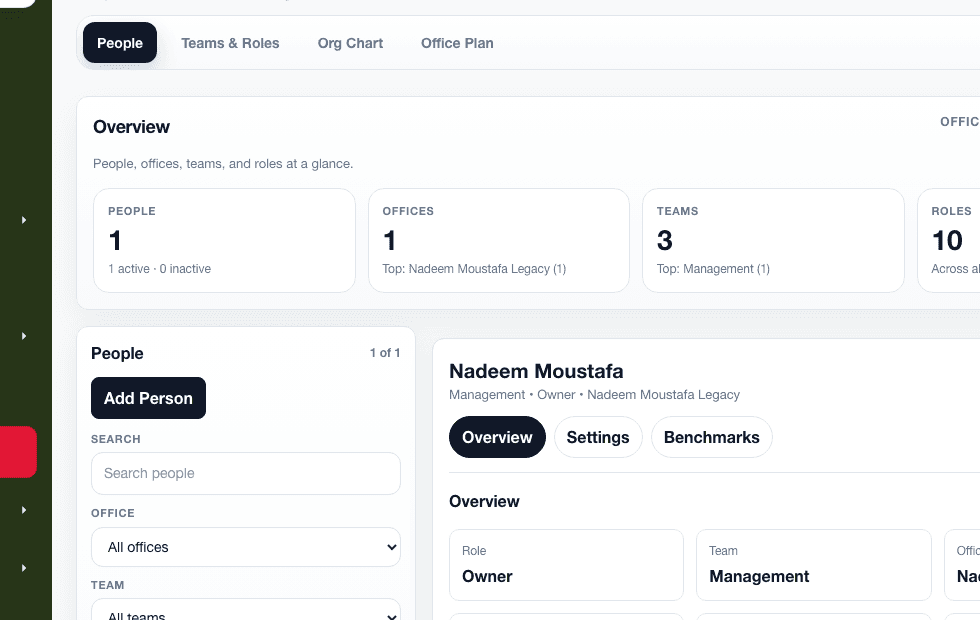Select the People tab
Viewport: 980px width, 620px height.
119,43
